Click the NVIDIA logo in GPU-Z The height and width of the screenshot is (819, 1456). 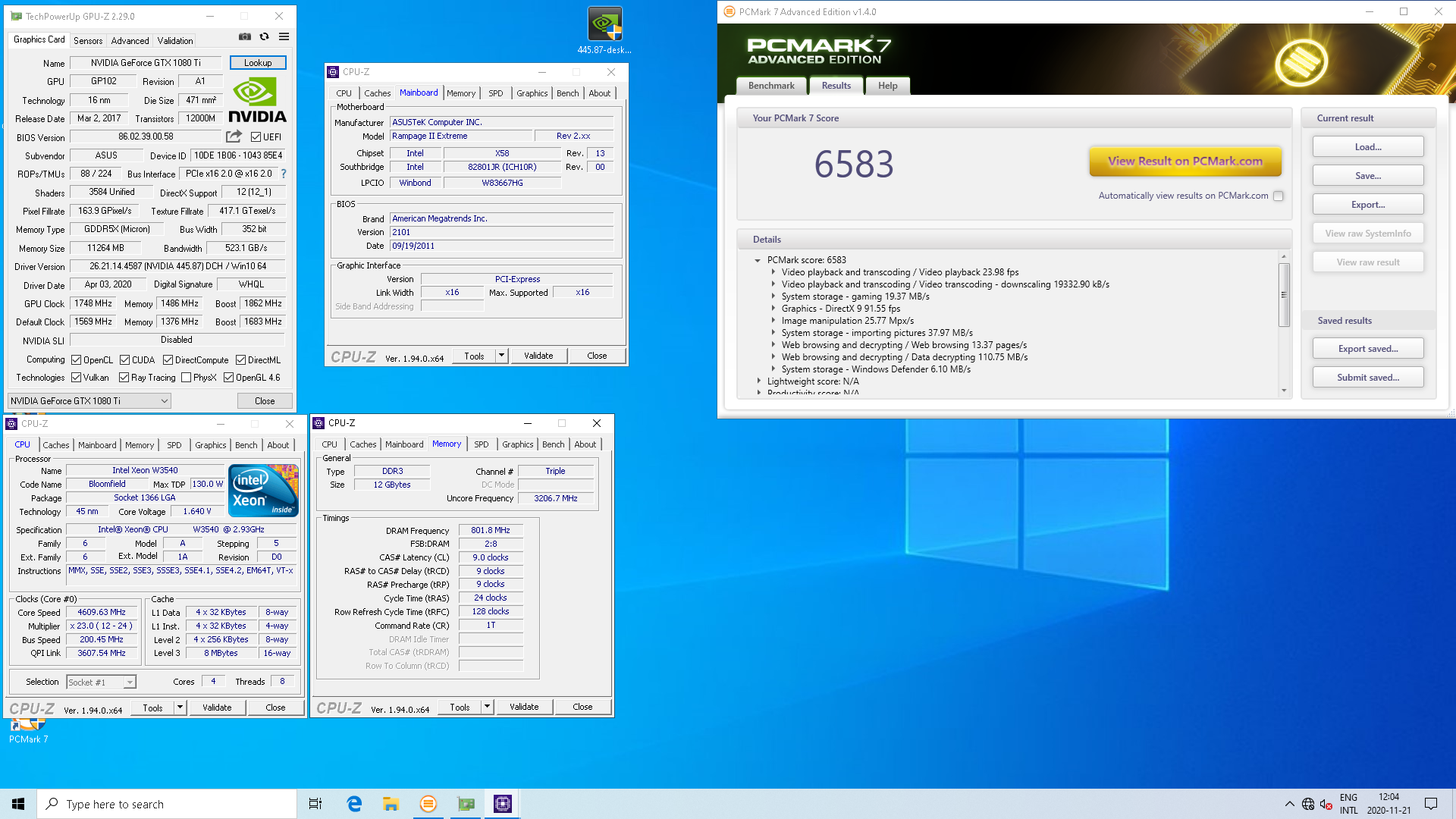click(257, 100)
